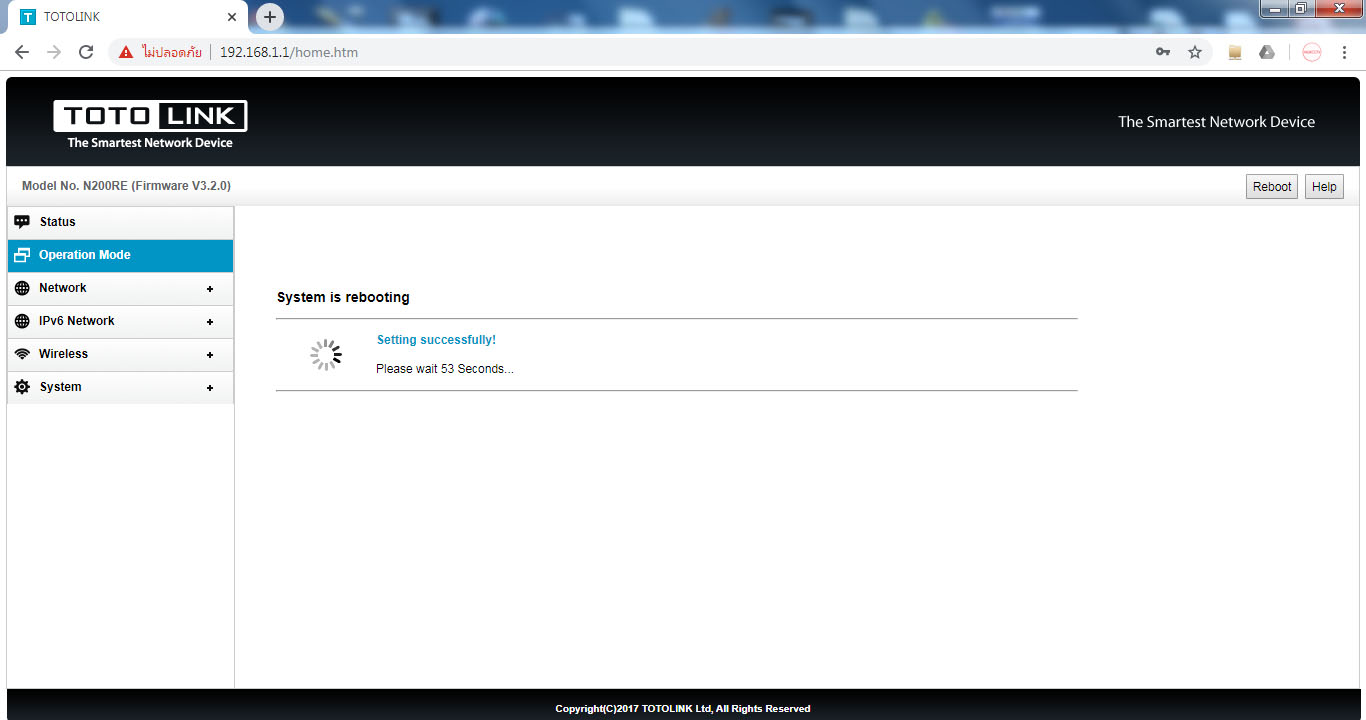Click the address bar URL 192.168.1.1/home.htm
This screenshot has height=720, width=1366.
(289, 52)
